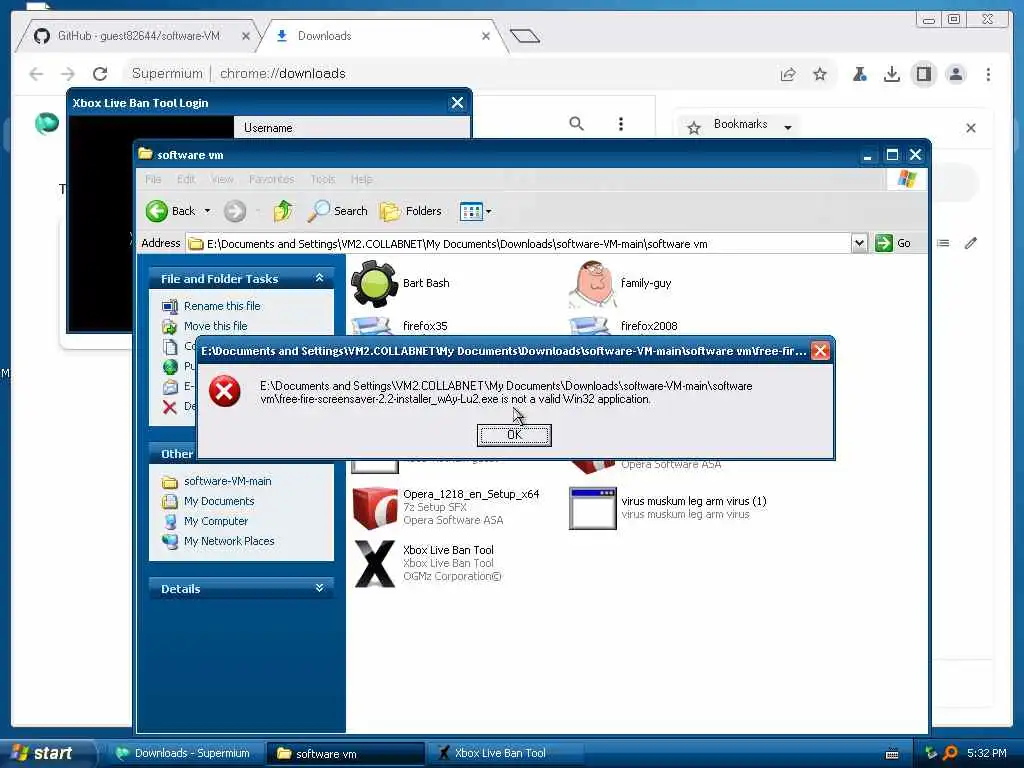Open the Tools menu in software vm
Image resolution: width=1024 pixels, height=768 pixels.
click(x=323, y=179)
